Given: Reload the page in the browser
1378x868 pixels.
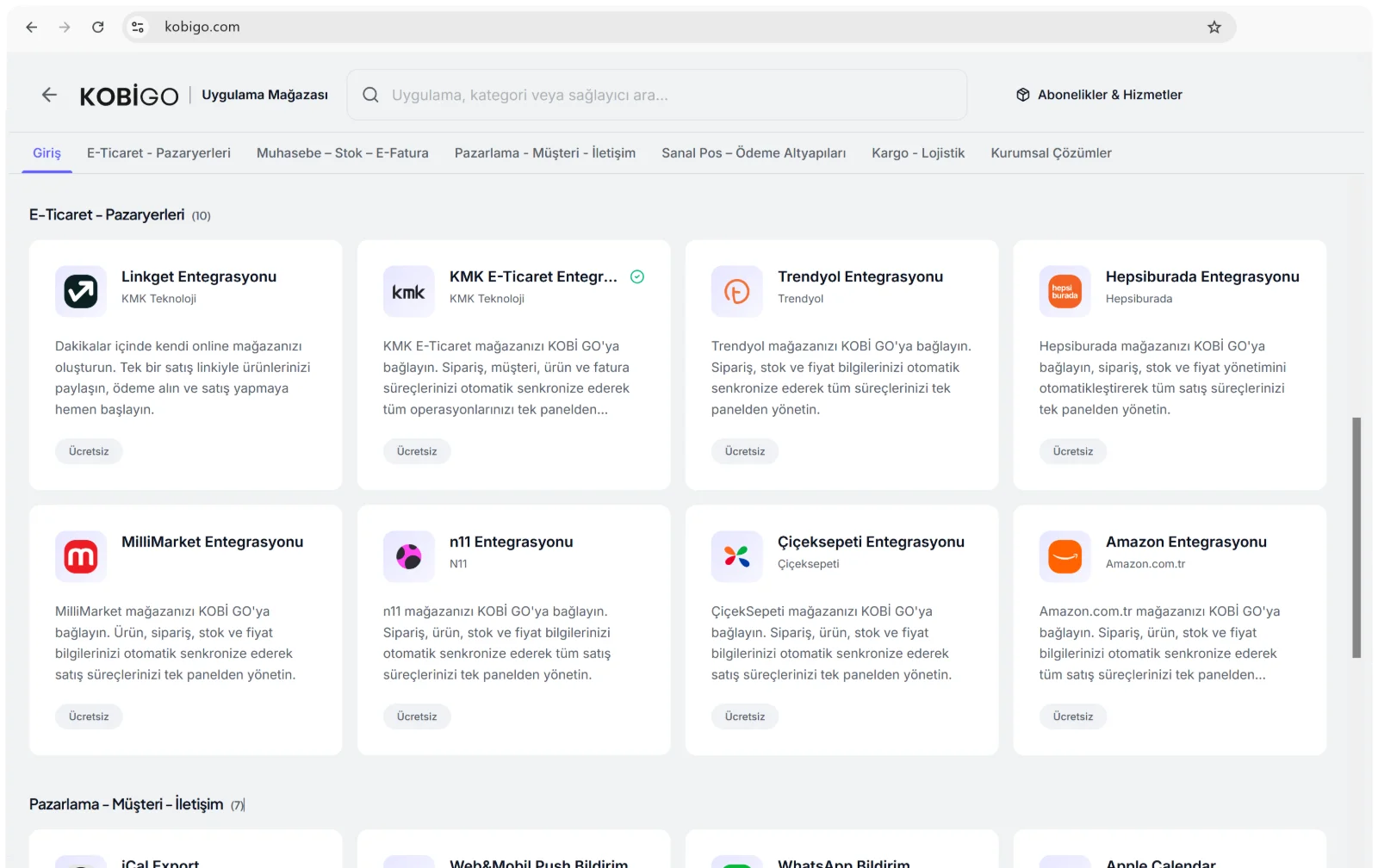Looking at the screenshot, I should point(98,27).
